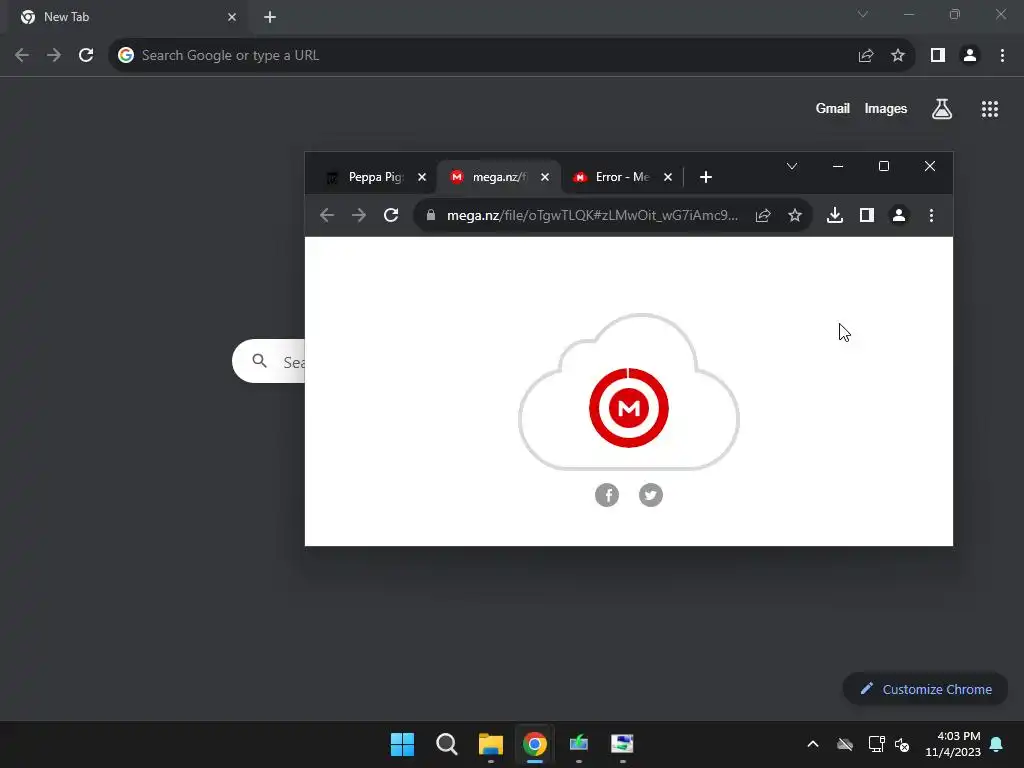View site lock info for mega.nz
Image resolution: width=1024 pixels, height=768 pixels.
tap(430, 215)
